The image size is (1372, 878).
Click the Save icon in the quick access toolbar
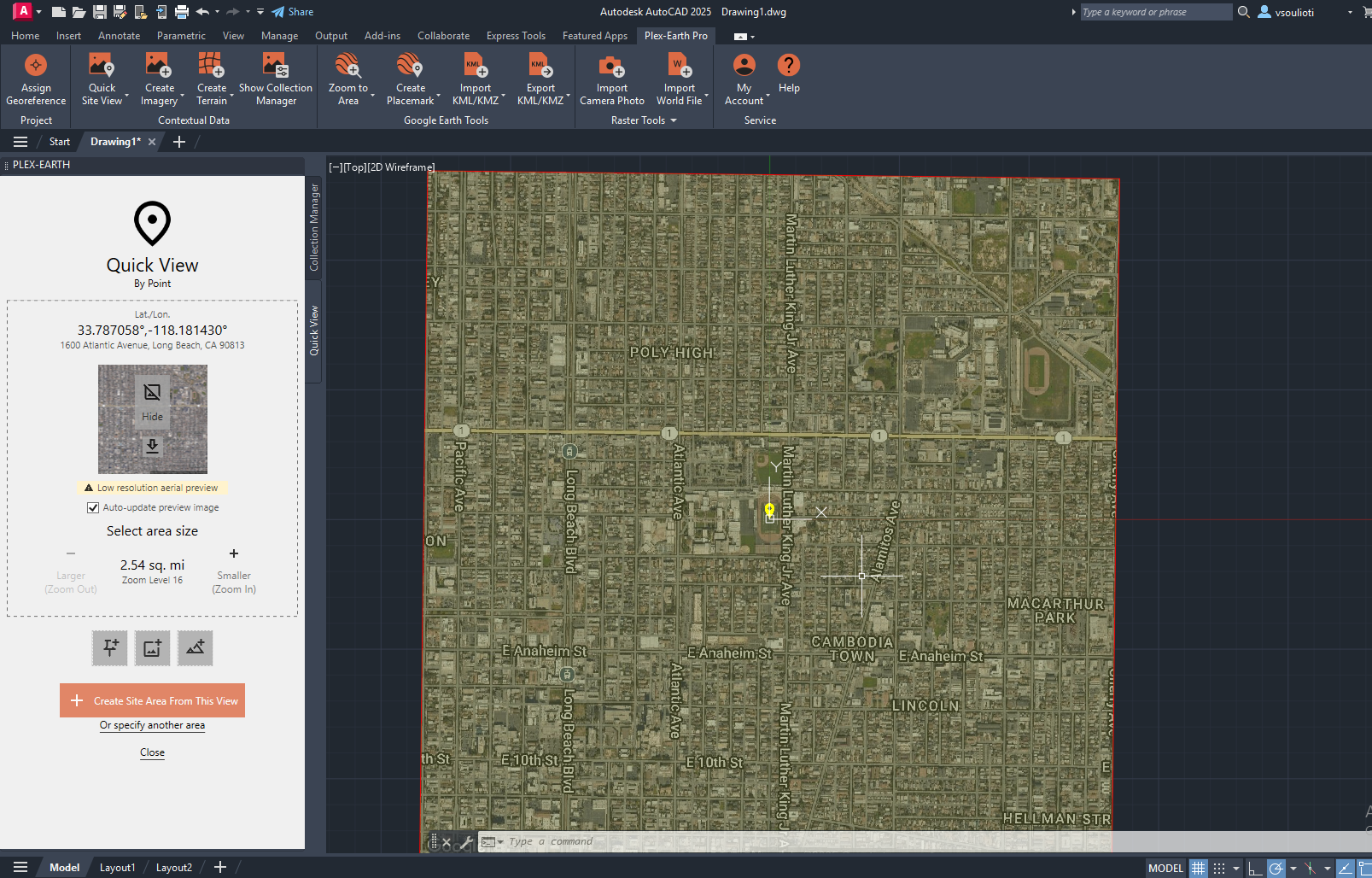(99, 12)
